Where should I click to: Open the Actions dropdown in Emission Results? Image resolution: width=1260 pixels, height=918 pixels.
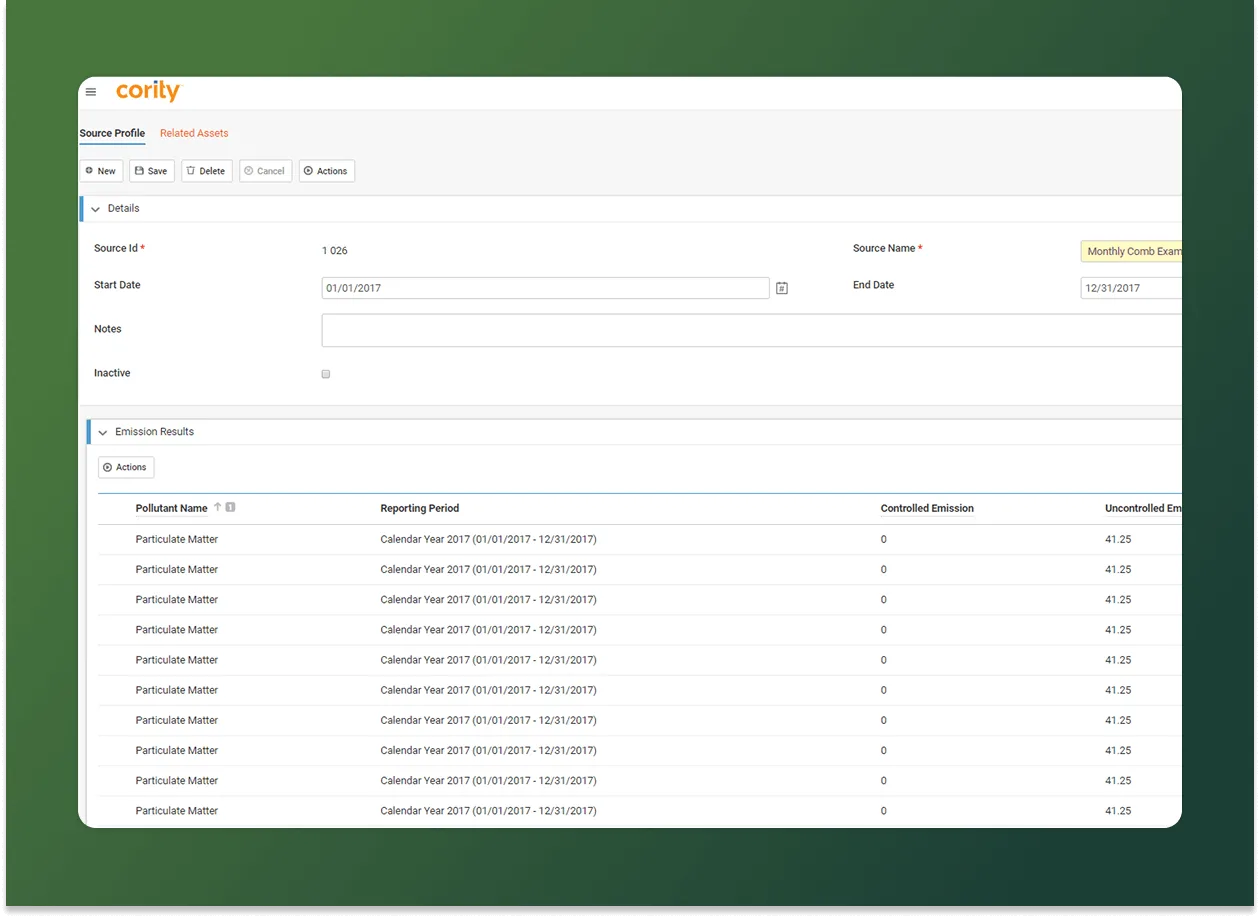pyautogui.click(x=125, y=467)
